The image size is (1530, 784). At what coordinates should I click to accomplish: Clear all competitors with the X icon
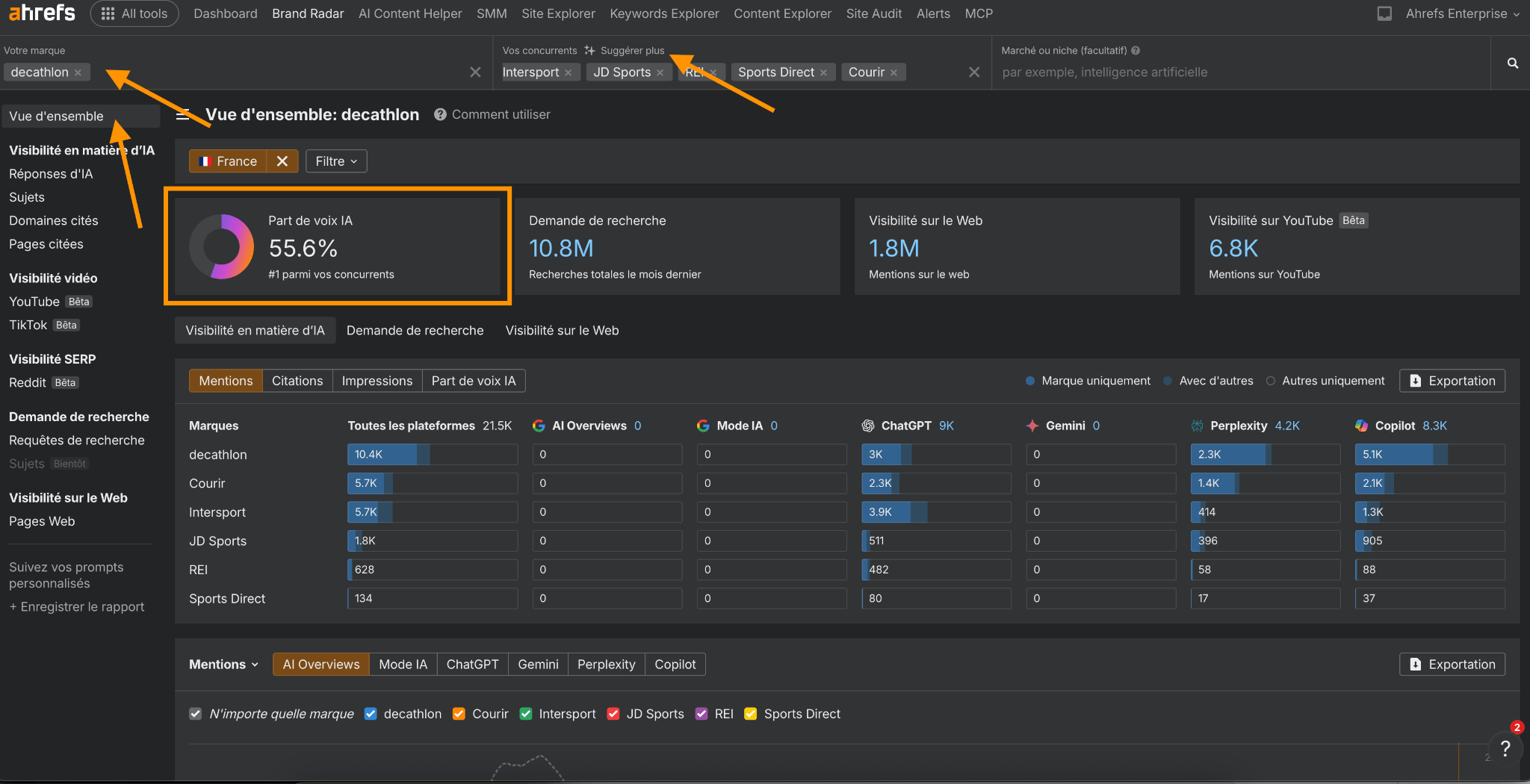973,72
